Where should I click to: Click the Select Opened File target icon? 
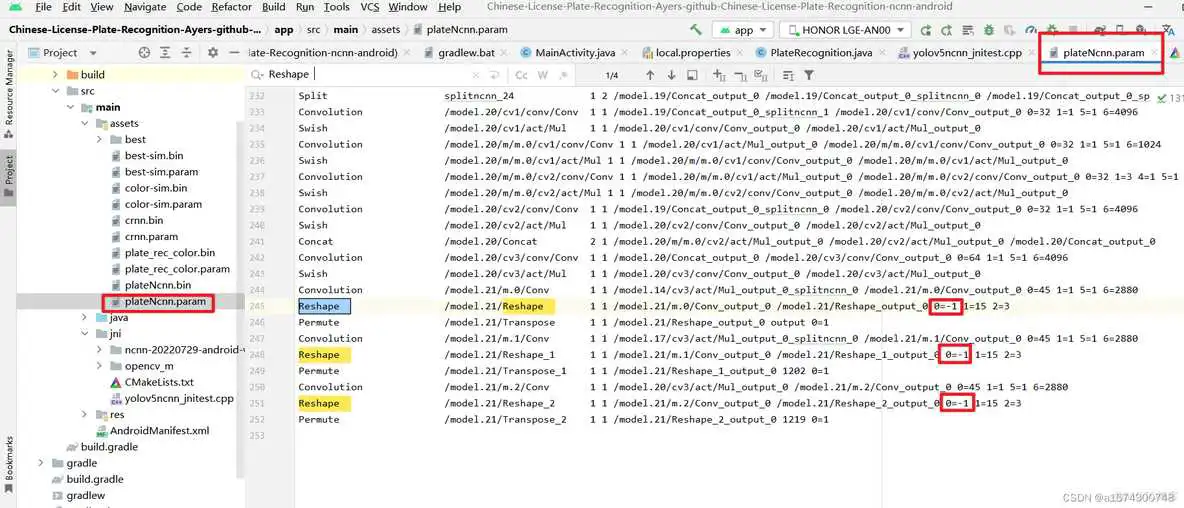(144, 53)
